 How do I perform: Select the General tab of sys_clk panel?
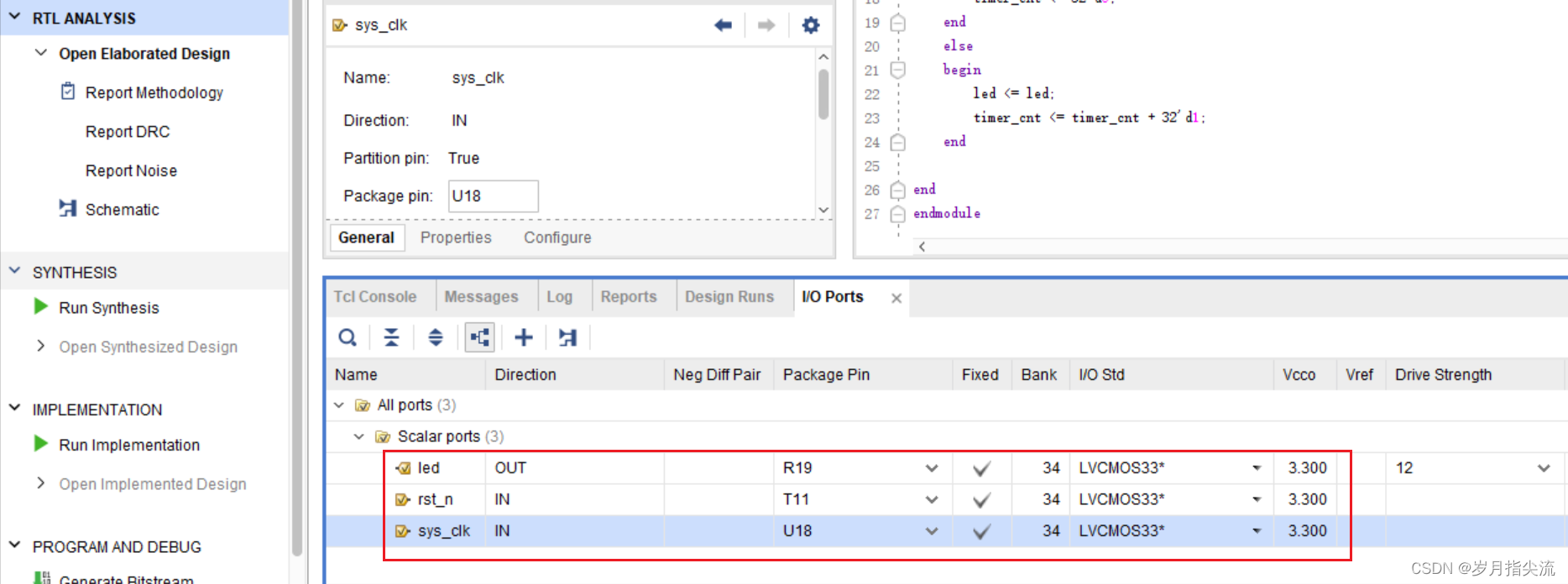(366, 237)
